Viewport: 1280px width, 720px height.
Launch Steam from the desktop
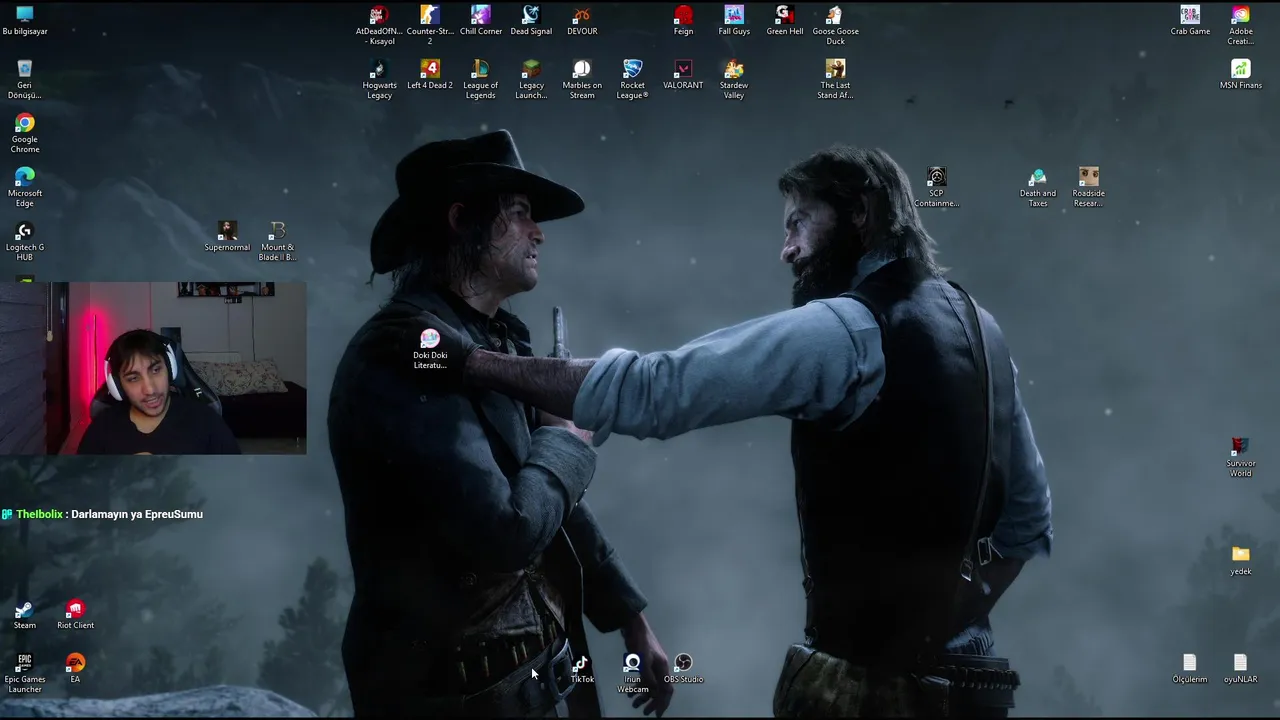click(25, 614)
